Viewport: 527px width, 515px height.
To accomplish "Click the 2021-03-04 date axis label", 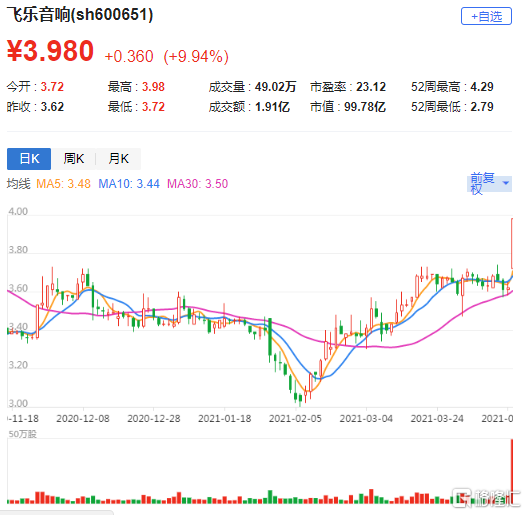I will click(366, 419).
